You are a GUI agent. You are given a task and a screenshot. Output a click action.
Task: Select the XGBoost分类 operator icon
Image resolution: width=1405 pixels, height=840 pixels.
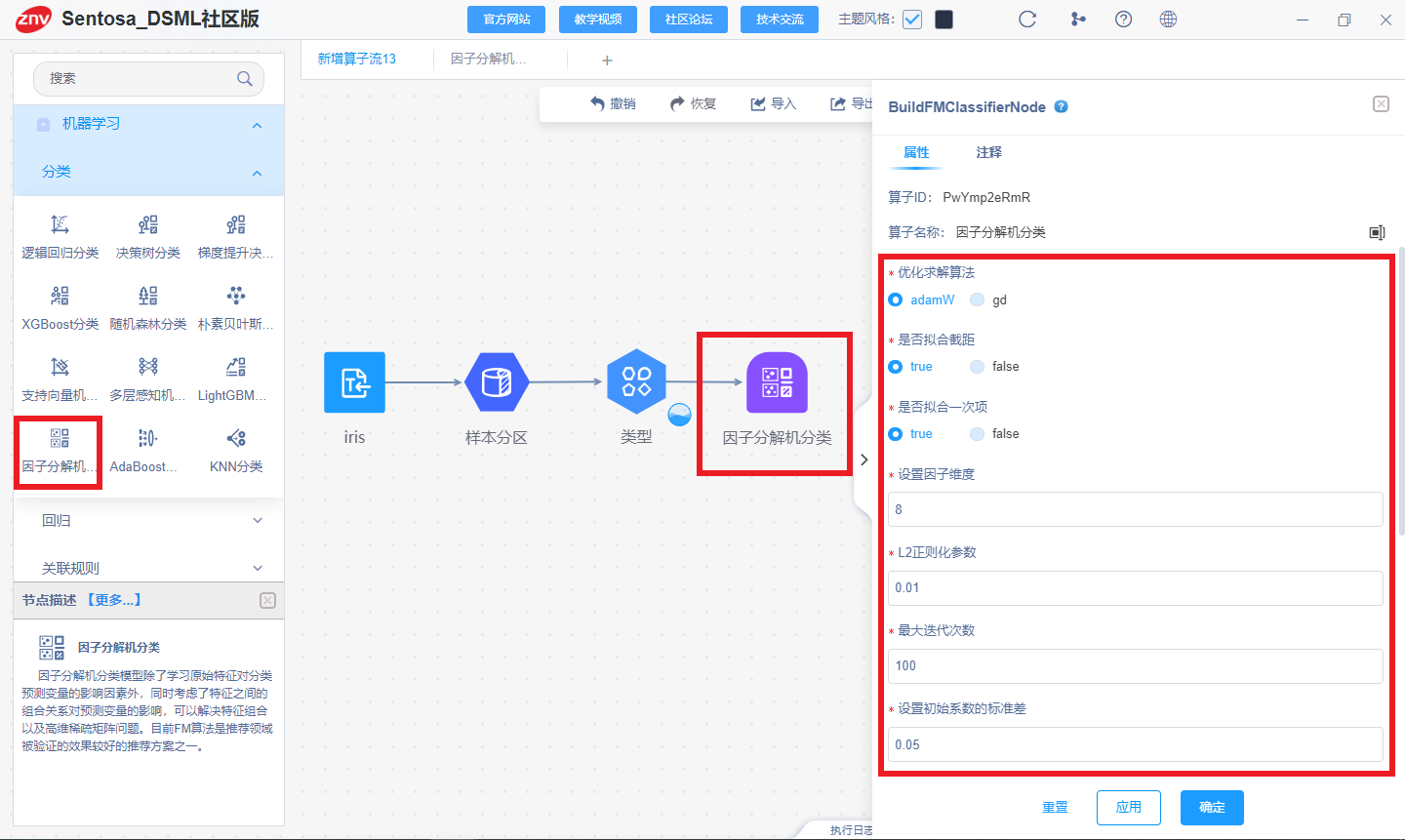60,296
